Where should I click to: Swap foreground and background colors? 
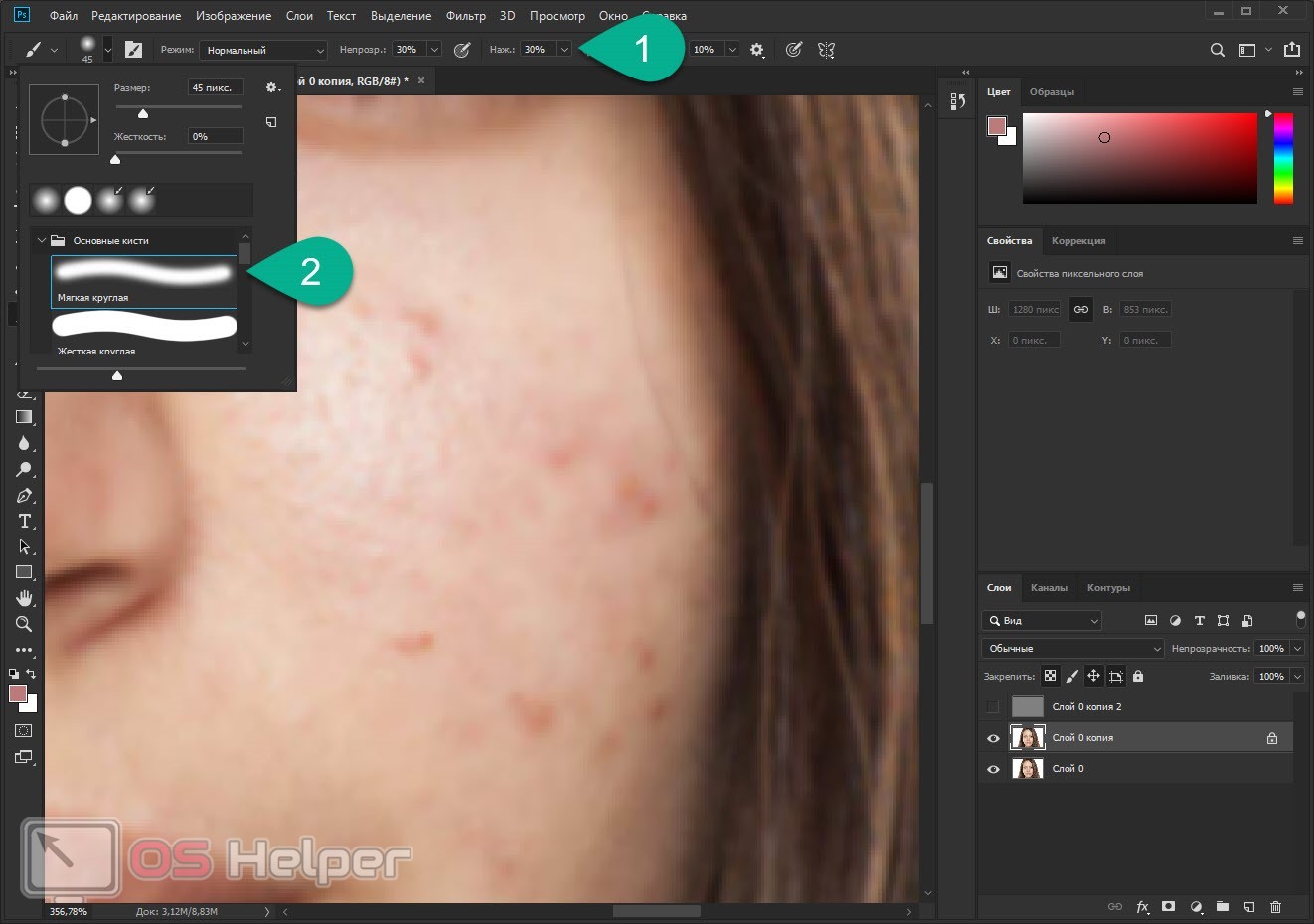[31, 673]
